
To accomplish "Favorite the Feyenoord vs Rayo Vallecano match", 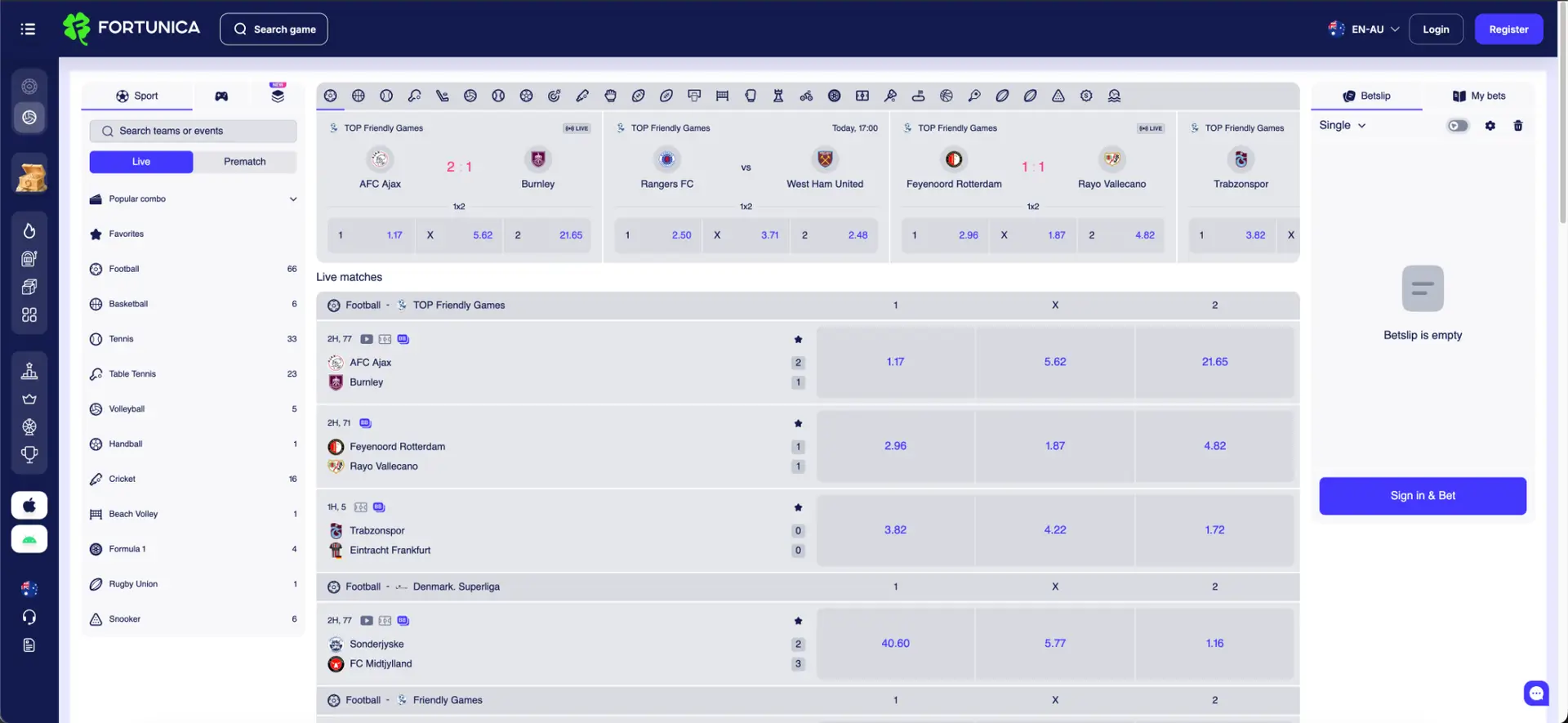I will coord(798,423).
